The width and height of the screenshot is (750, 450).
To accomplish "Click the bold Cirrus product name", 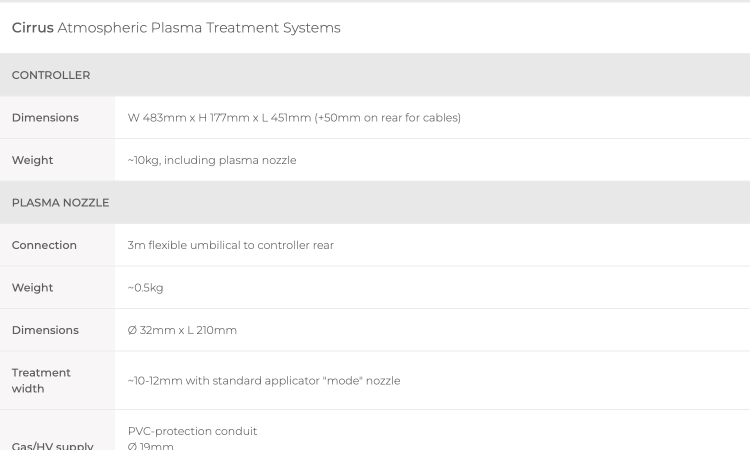I will click(x=33, y=28).
